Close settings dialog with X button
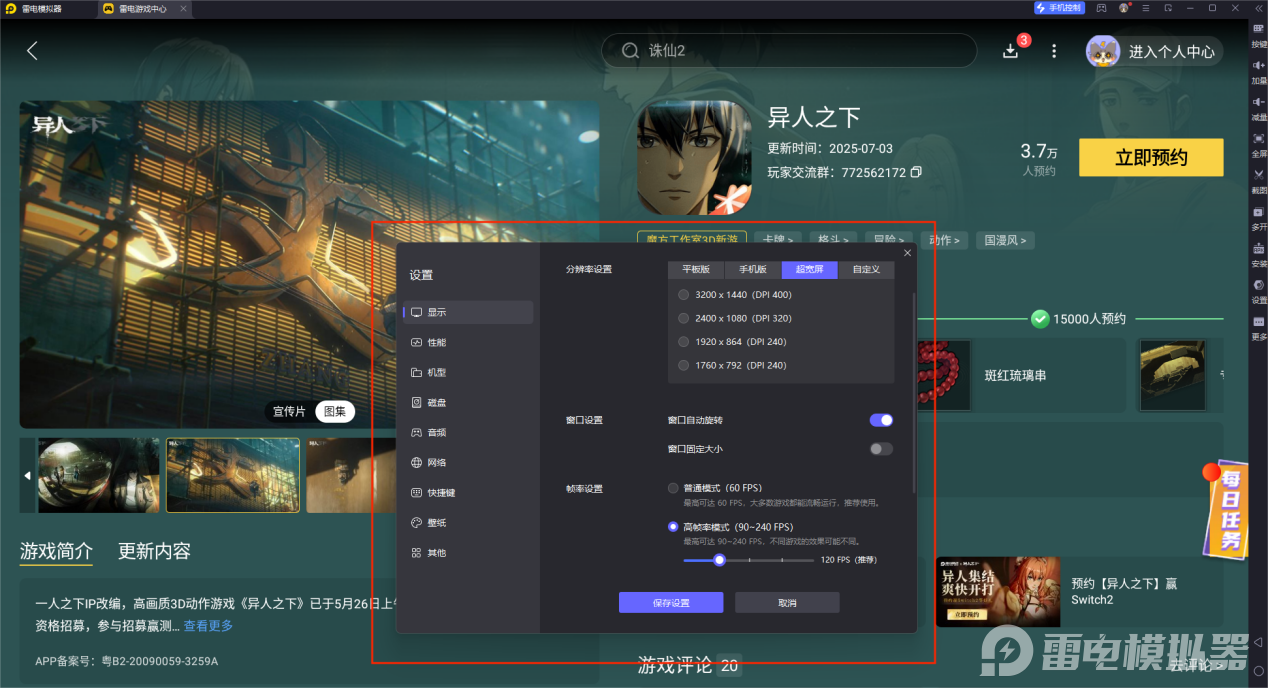This screenshot has width=1268, height=688. click(907, 253)
